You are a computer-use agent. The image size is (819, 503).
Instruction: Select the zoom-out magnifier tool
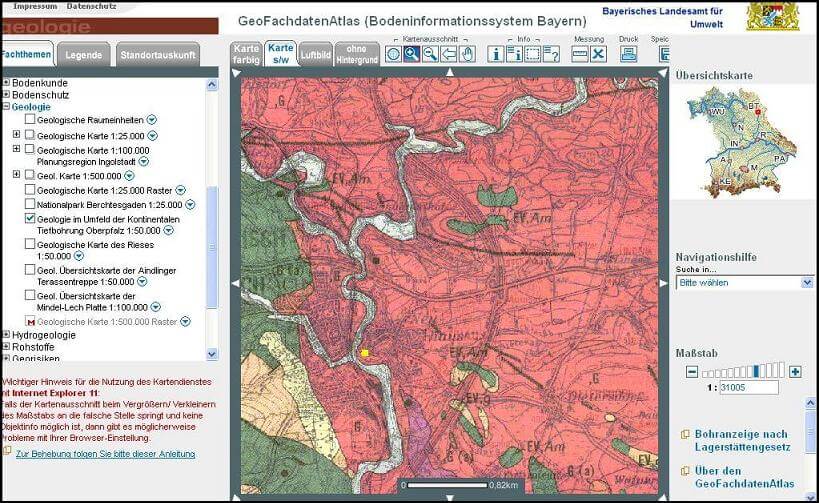click(430, 54)
